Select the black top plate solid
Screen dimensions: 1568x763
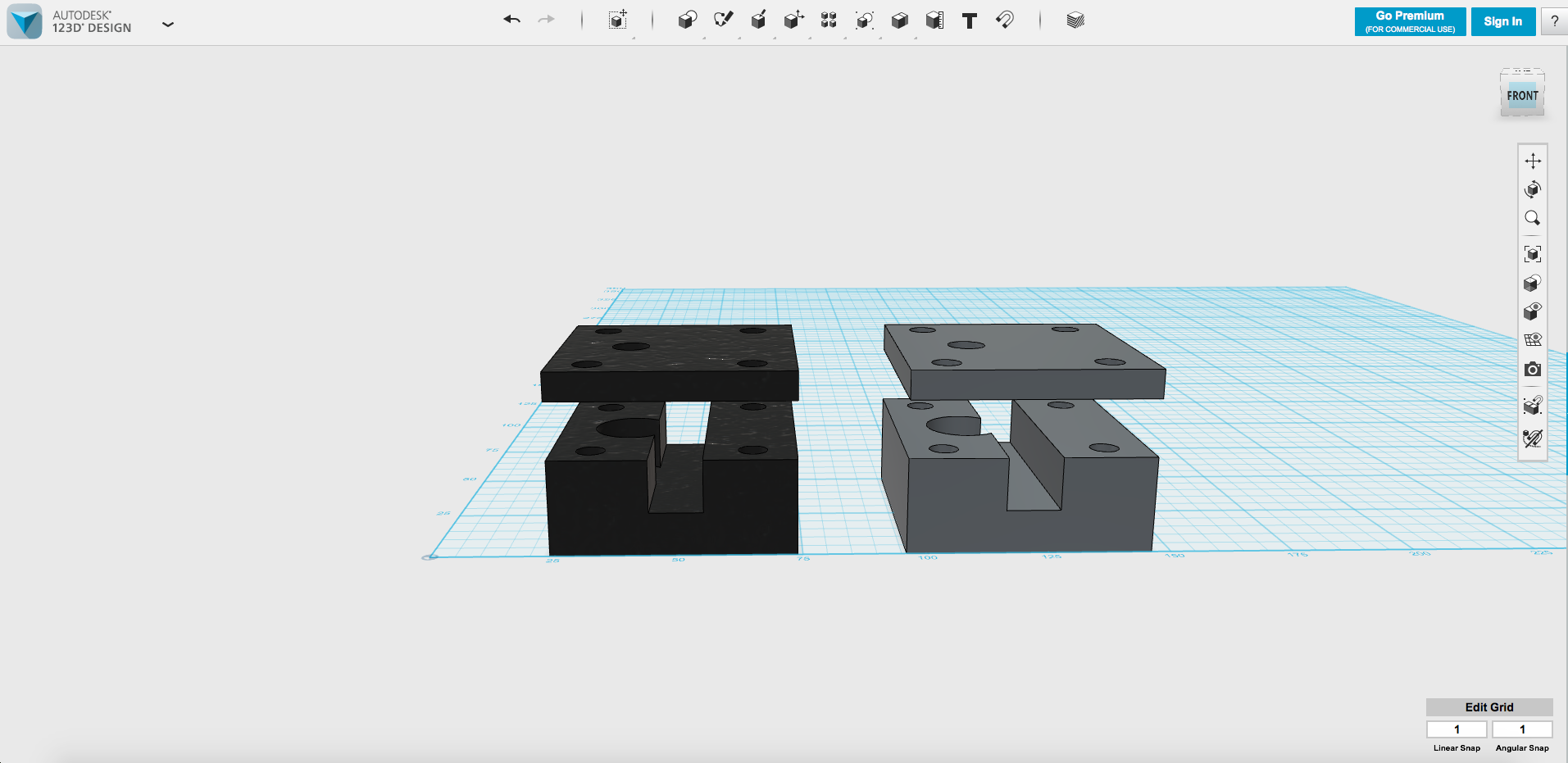[670, 365]
